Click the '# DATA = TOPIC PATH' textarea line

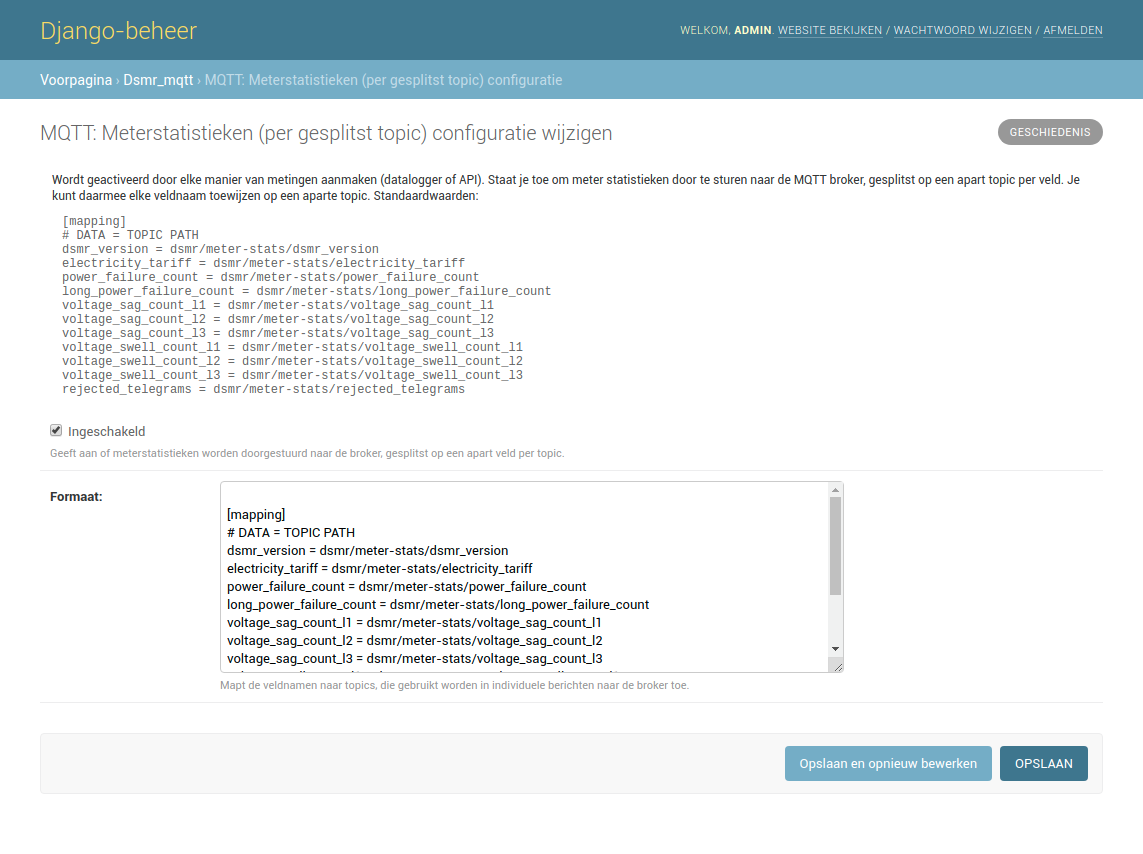pos(291,533)
